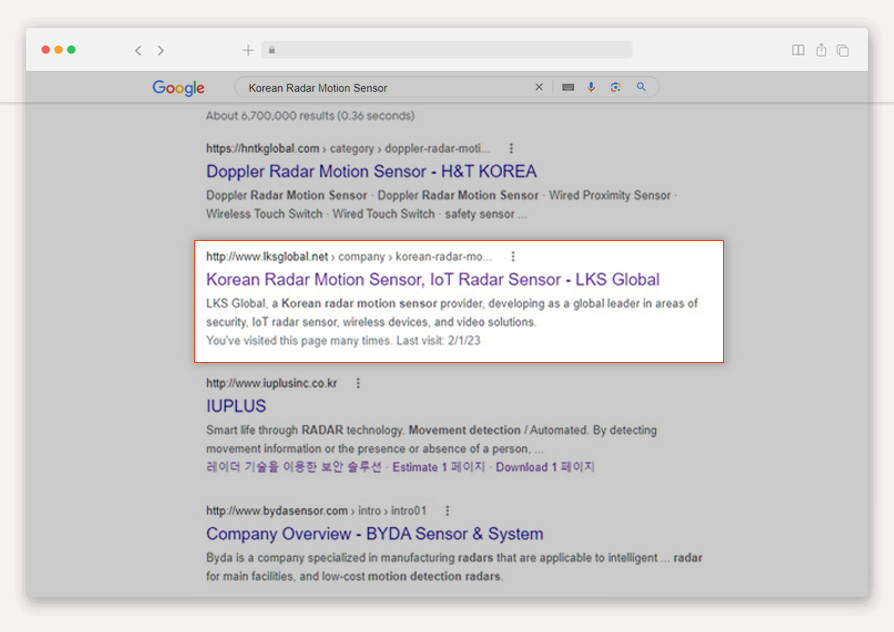Click the www.bydasensor.com URL breadcrumb
The height and width of the screenshot is (632, 894).
coord(316,511)
